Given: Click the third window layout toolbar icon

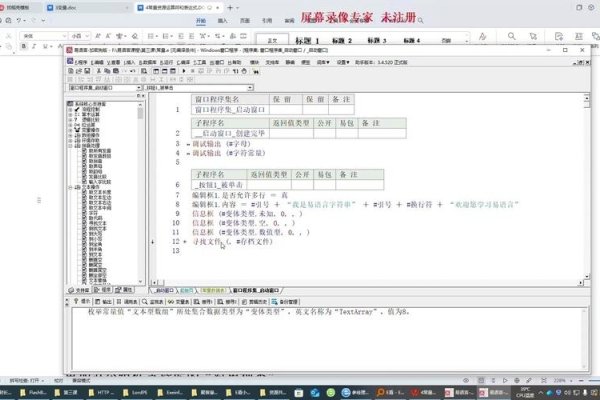Looking at the screenshot, I should pyautogui.click(x=173, y=71).
